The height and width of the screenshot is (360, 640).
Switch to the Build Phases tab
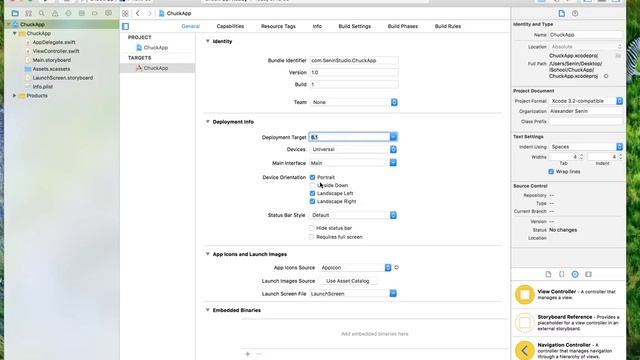(x=403, y=26)
